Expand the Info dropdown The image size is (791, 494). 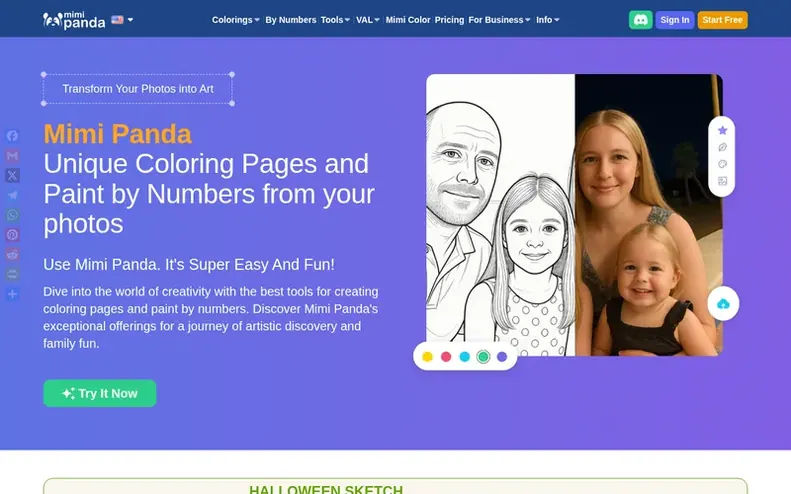(x=547, y=20)
